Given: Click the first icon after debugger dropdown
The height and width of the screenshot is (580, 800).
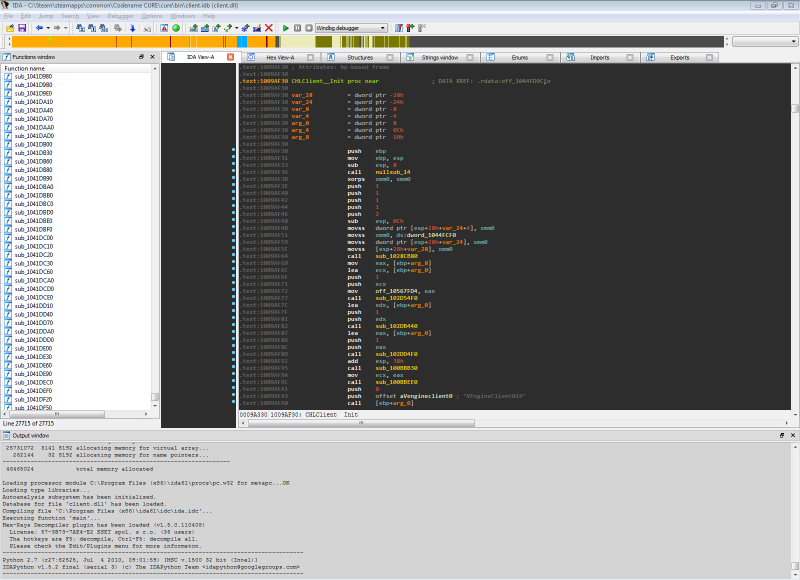Looking at the screenshot, I should pyautogui.click(x=399, y=28).
